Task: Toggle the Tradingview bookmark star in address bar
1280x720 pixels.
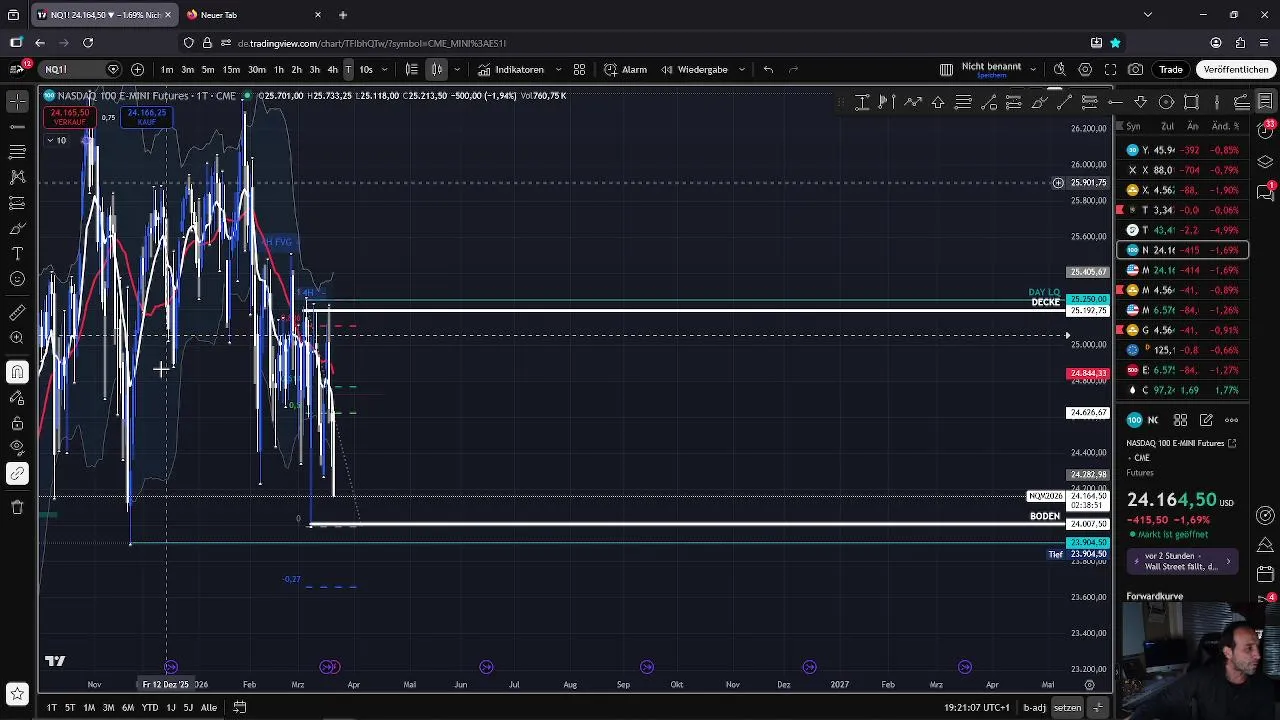Action: (1115, 43)
